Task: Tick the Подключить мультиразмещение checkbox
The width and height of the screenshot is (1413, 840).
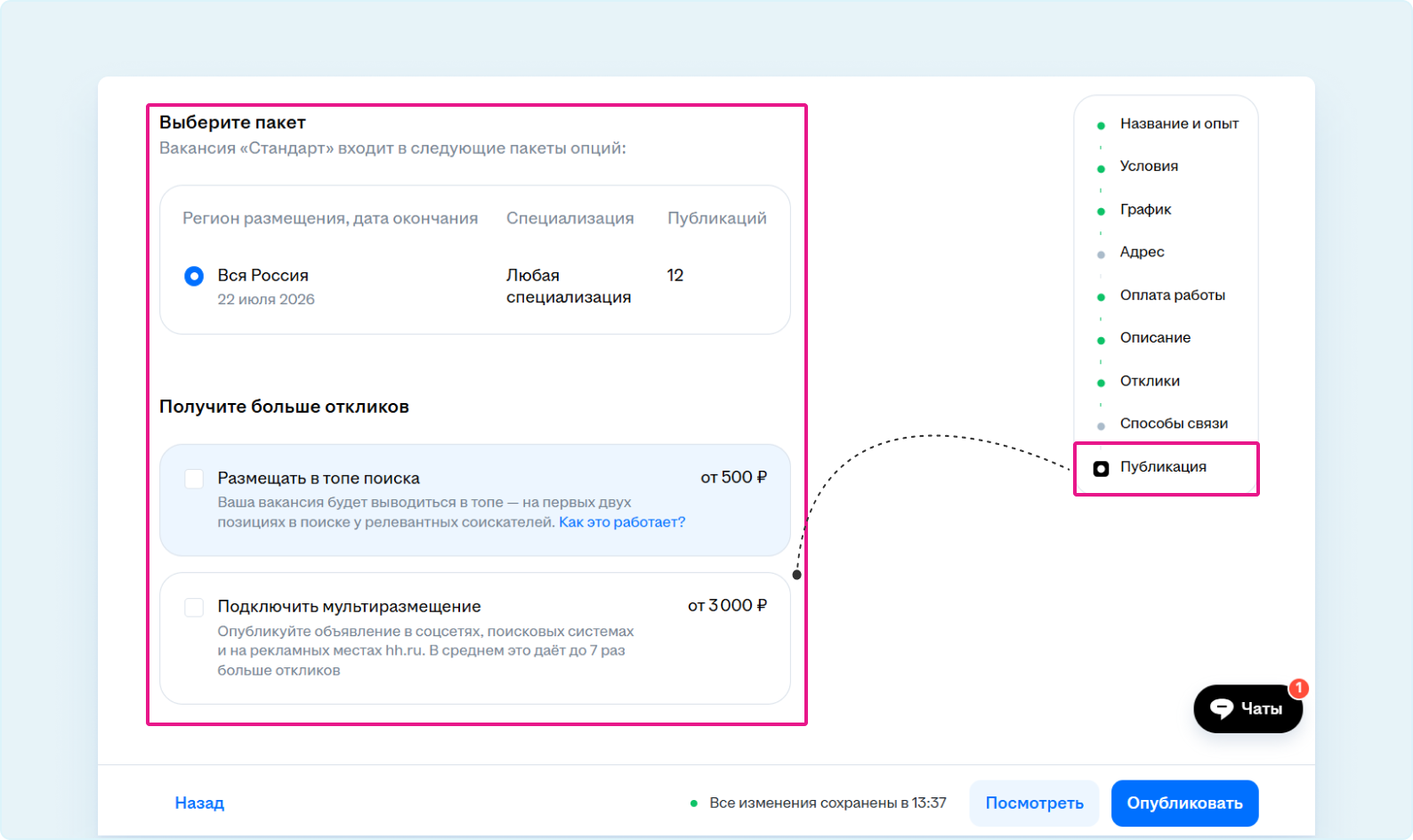Action: (194, 608)
